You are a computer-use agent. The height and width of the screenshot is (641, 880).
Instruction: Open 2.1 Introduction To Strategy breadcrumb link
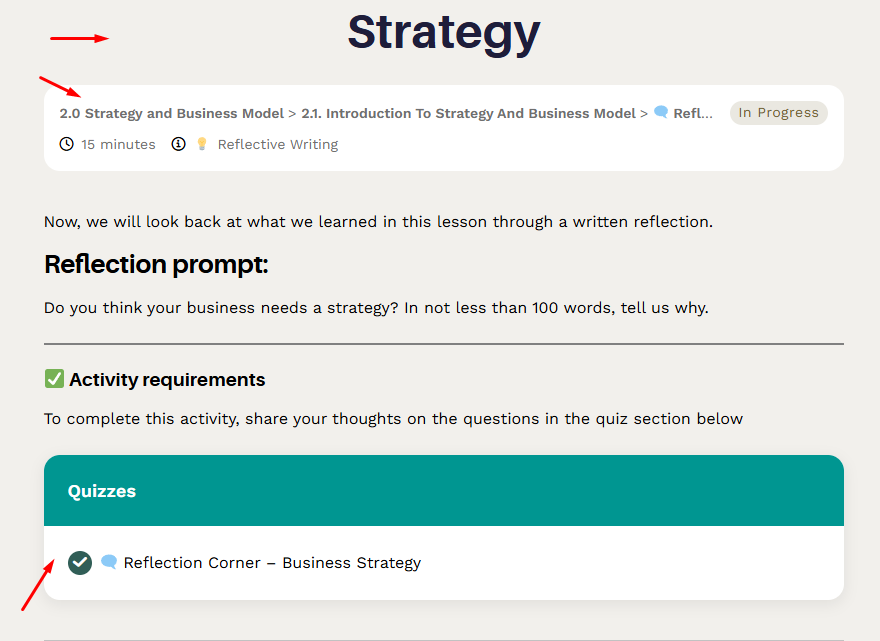point(468,113)
